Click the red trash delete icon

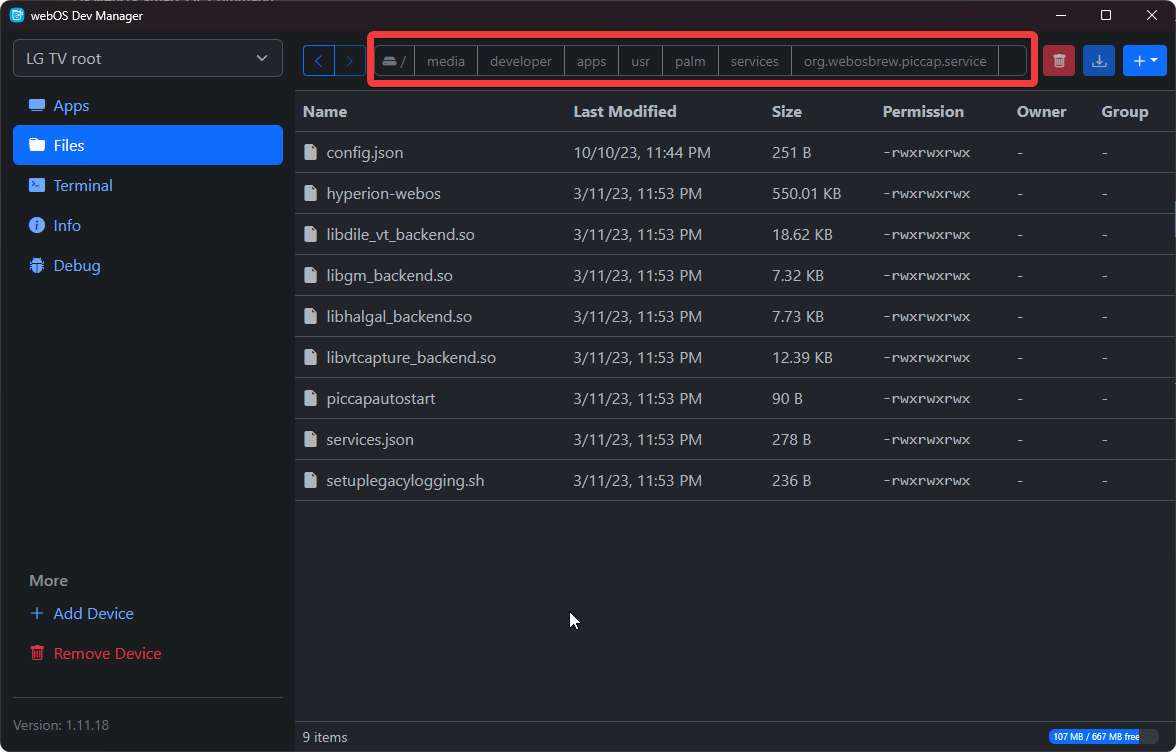tap(1059, 60)
